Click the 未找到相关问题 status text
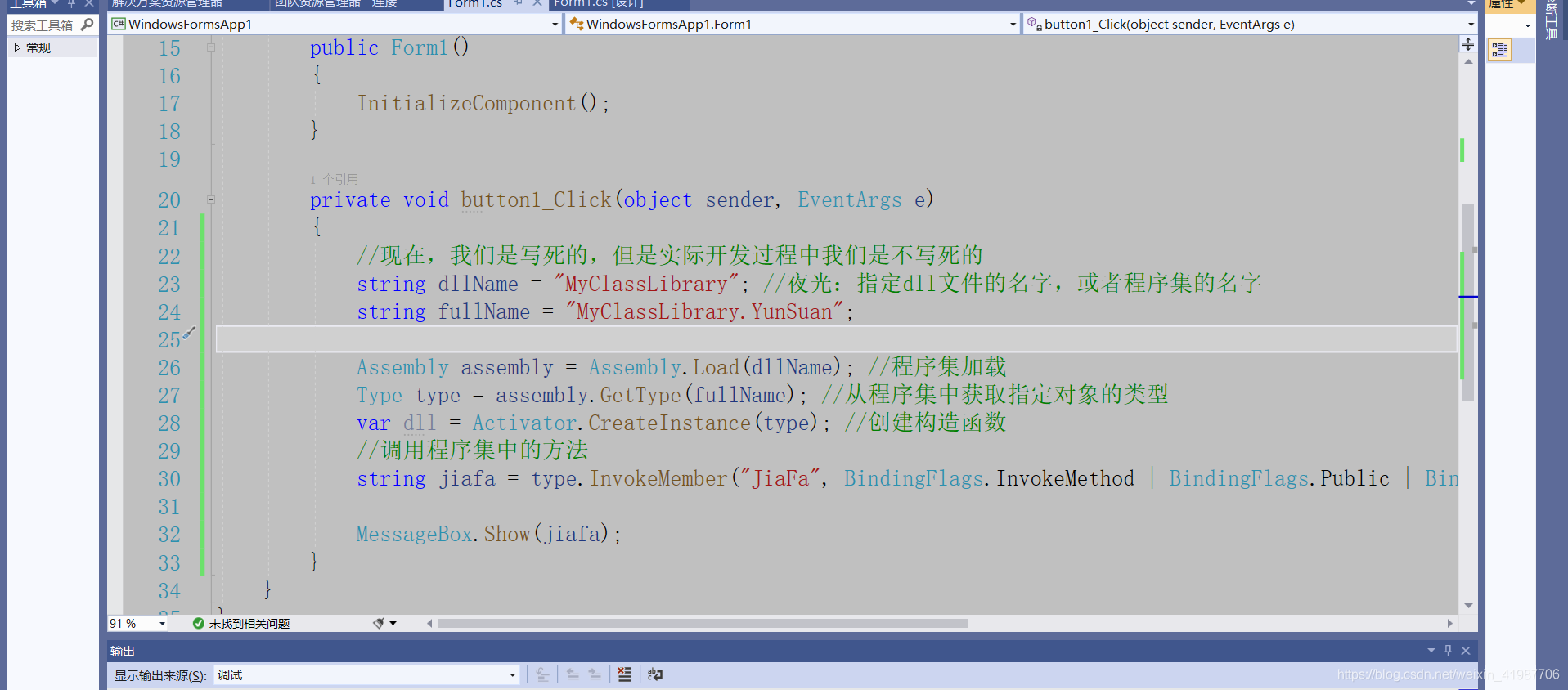The width and height of the screenshot is (1568, 690). coord(249,624)
